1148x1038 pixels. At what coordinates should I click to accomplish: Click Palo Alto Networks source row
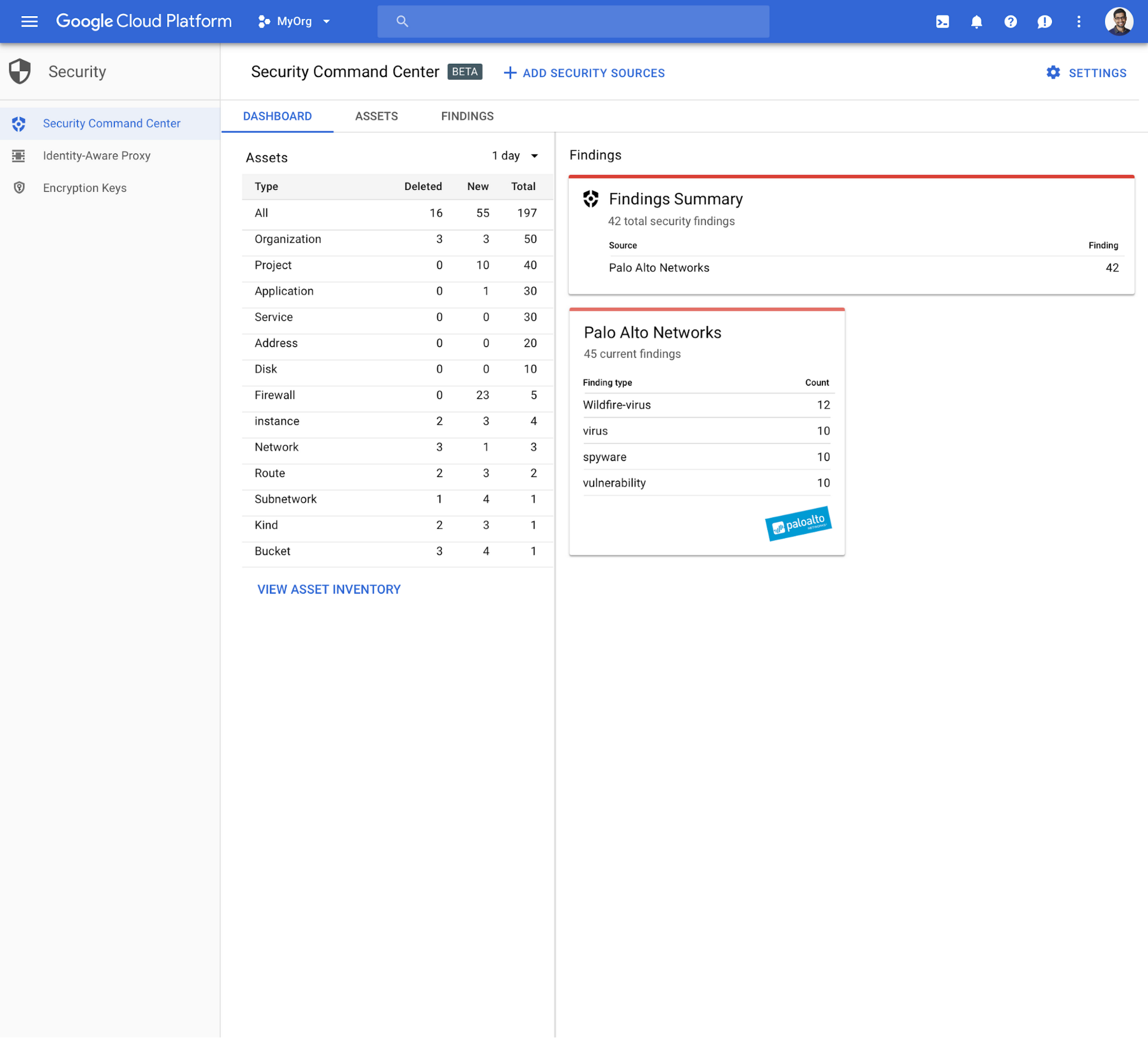click(x=863, y=268)
